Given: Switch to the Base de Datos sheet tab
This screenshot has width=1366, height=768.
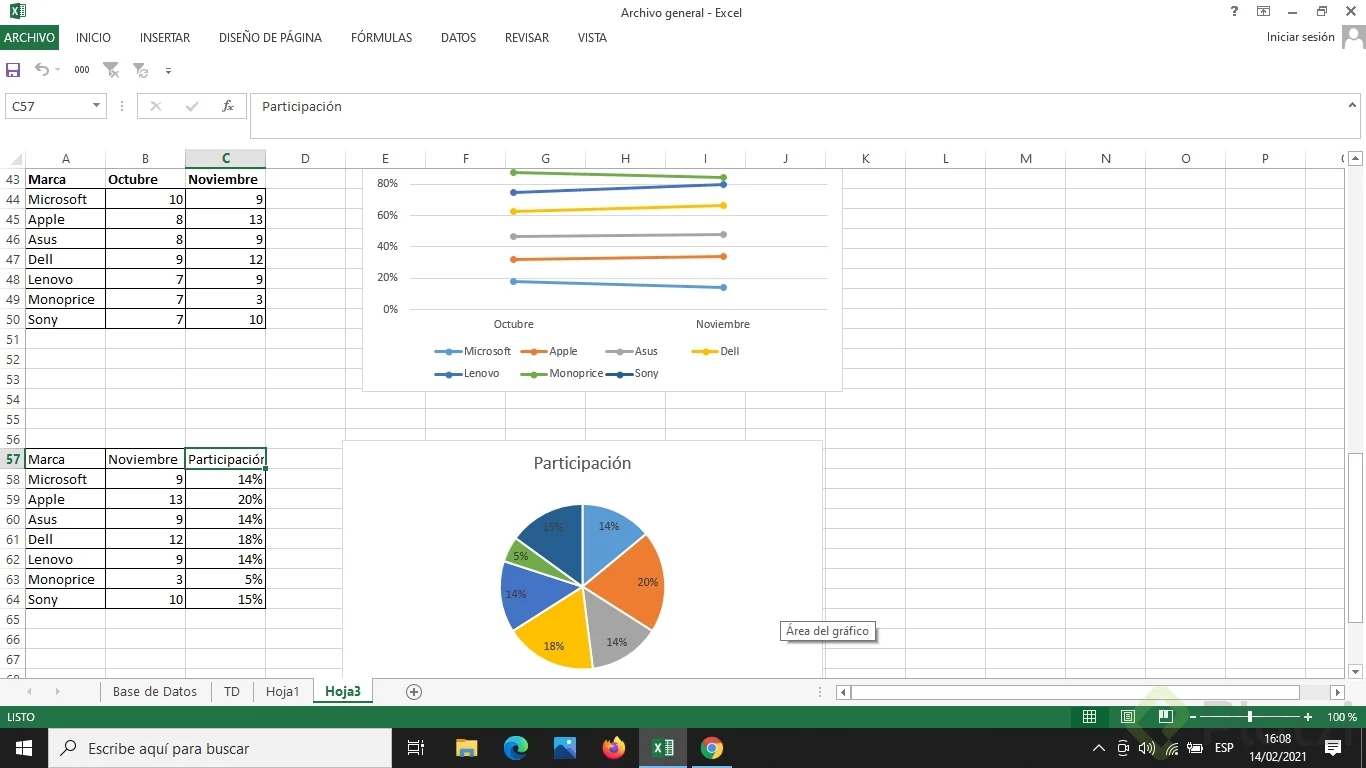Looking at the screenshot, I should point(155,692).
